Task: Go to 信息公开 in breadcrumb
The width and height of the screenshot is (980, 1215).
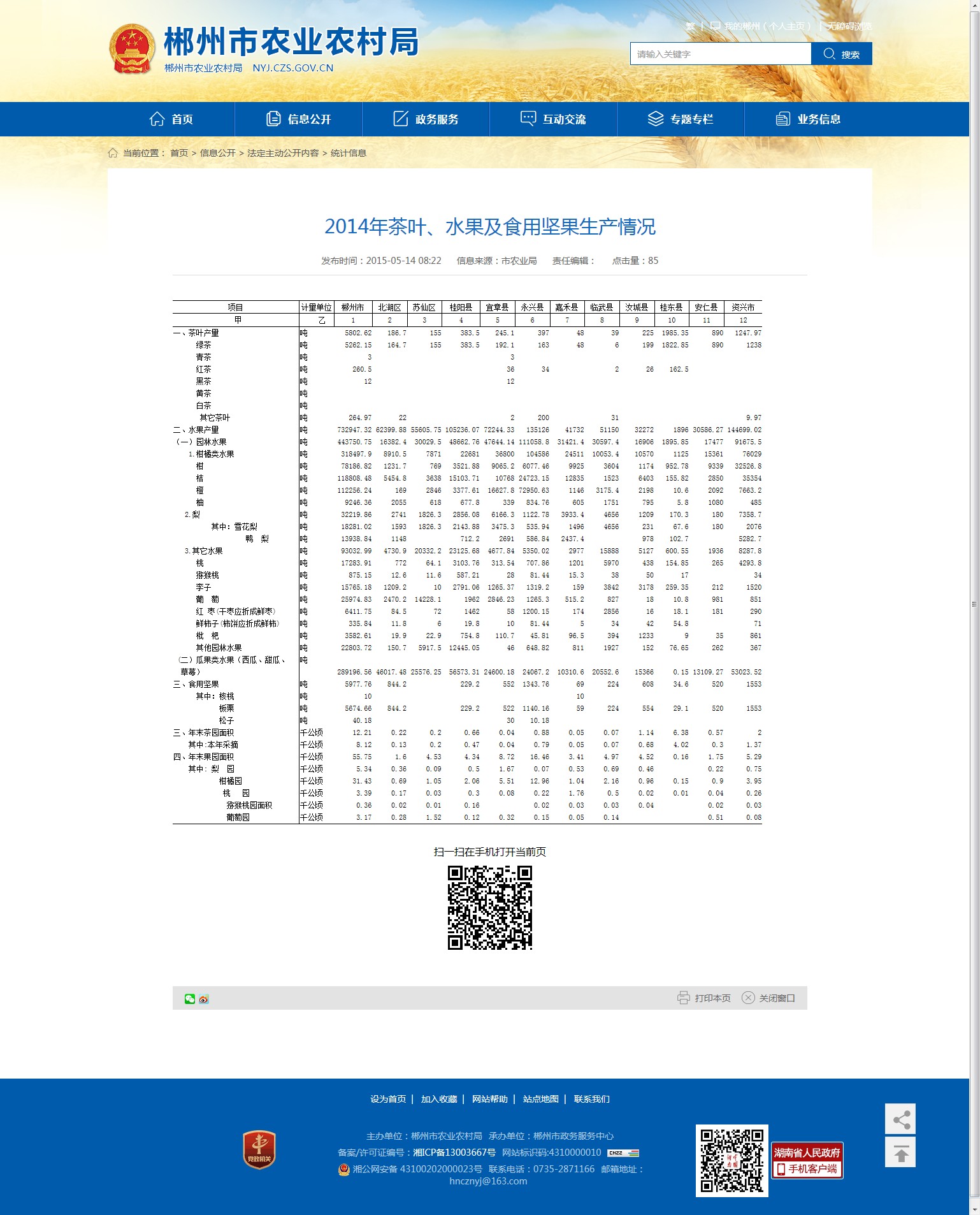Action: pos(218,153)
